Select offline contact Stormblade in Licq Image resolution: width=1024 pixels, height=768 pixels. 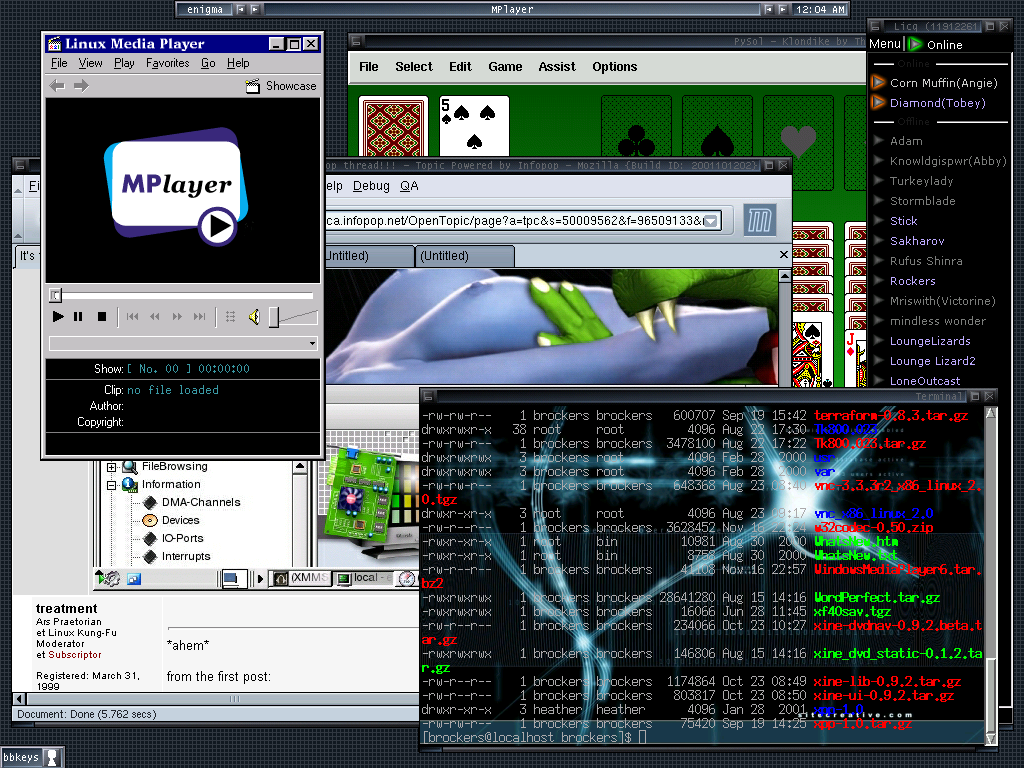pos(922,201)
